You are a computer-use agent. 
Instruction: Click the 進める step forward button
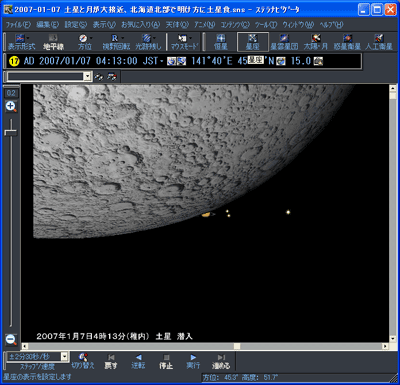(221, 361)
